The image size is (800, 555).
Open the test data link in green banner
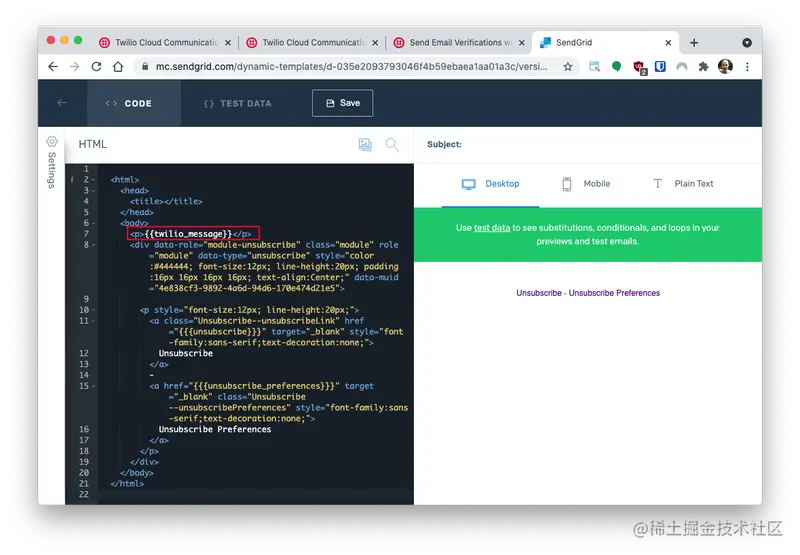pyautogui.click(x=492, y=228)
